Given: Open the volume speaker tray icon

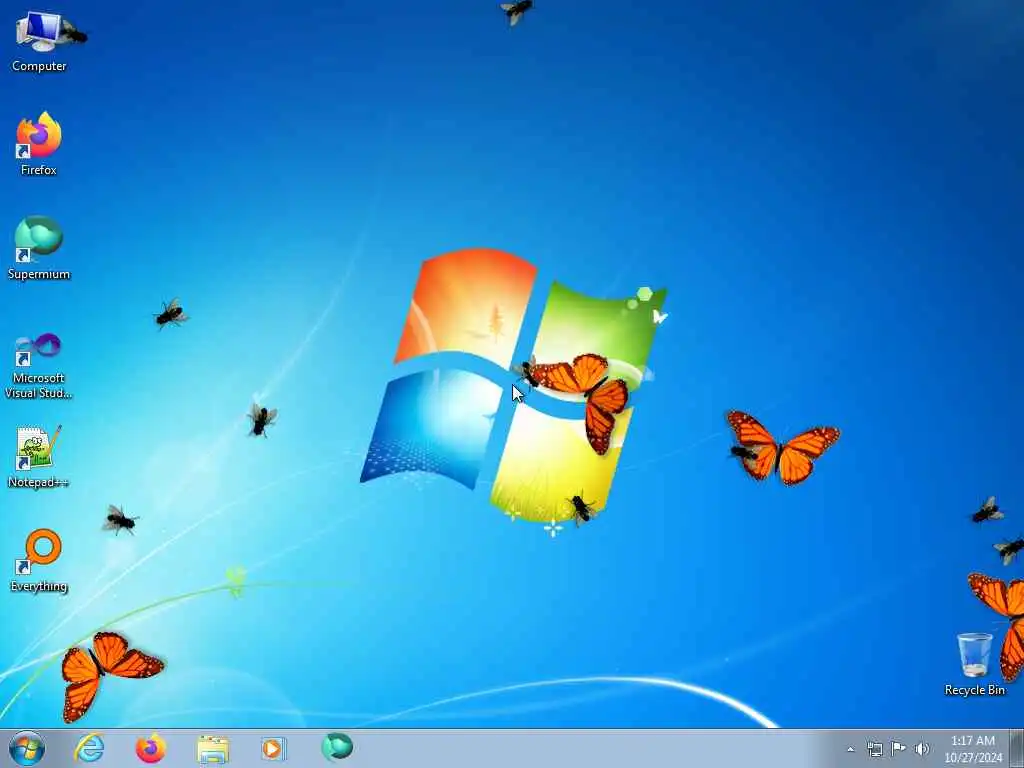Looking at the screenshot, I should click(922, 749).
